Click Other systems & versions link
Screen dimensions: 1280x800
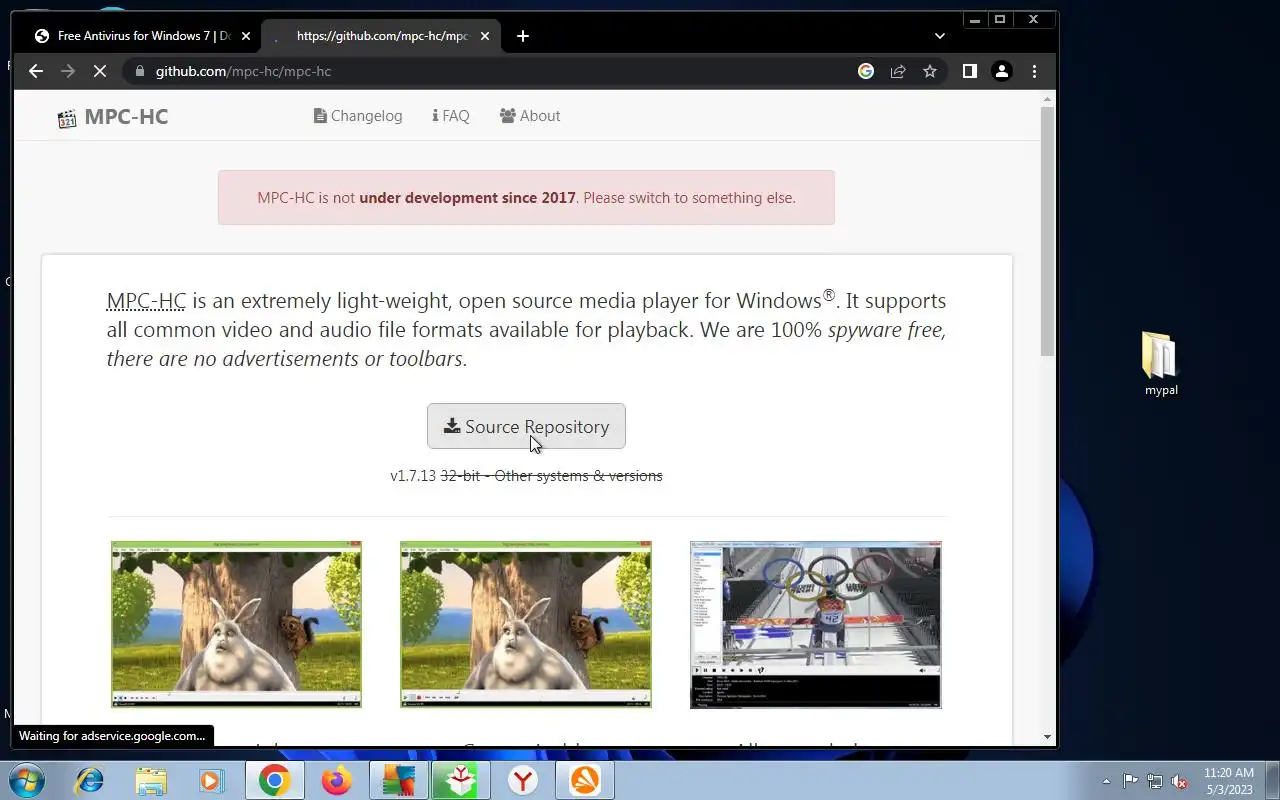point(578,476)
